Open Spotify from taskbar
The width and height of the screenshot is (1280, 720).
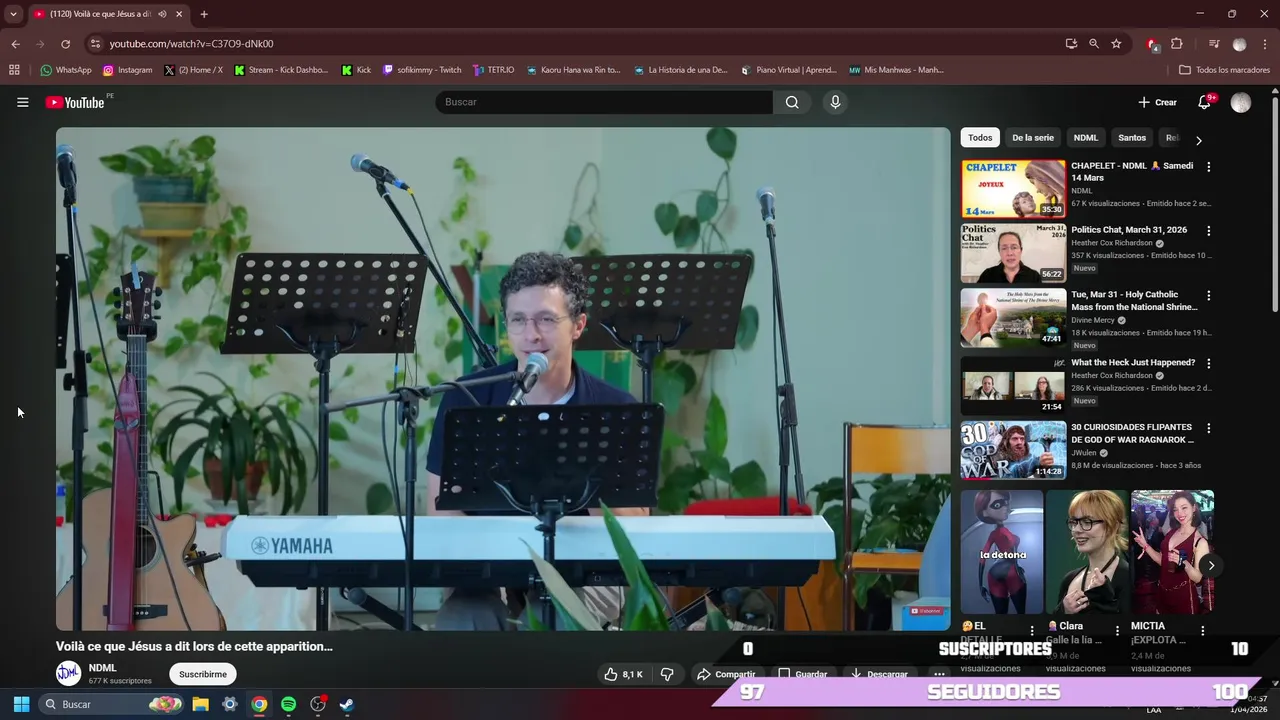(288, 704)
